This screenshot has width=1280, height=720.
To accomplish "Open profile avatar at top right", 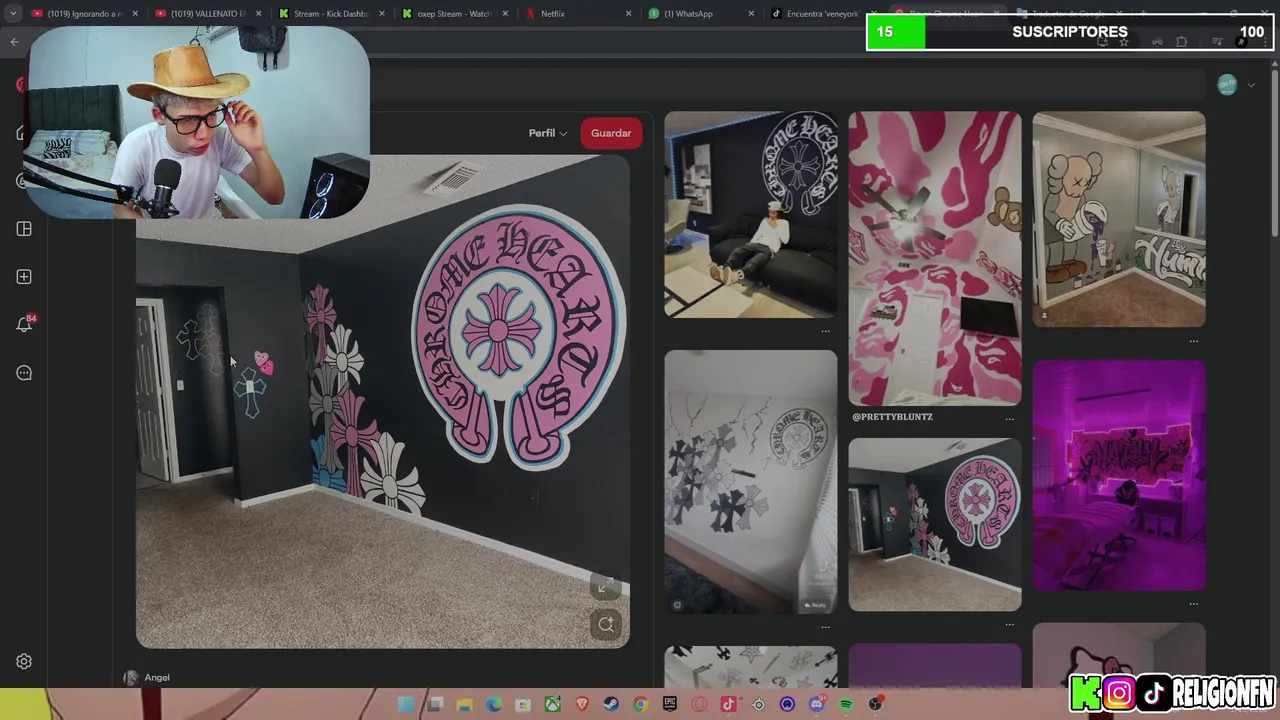I will [x=1227, y=85].
